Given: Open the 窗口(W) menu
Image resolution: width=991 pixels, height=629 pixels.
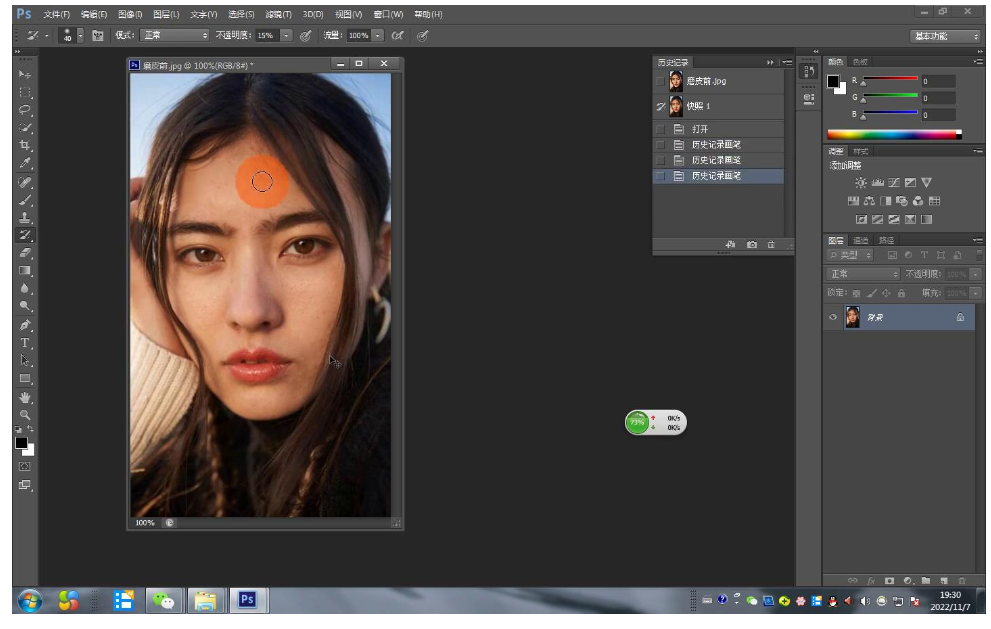Looking at the screenshot, I should click(x=388, y=14).
